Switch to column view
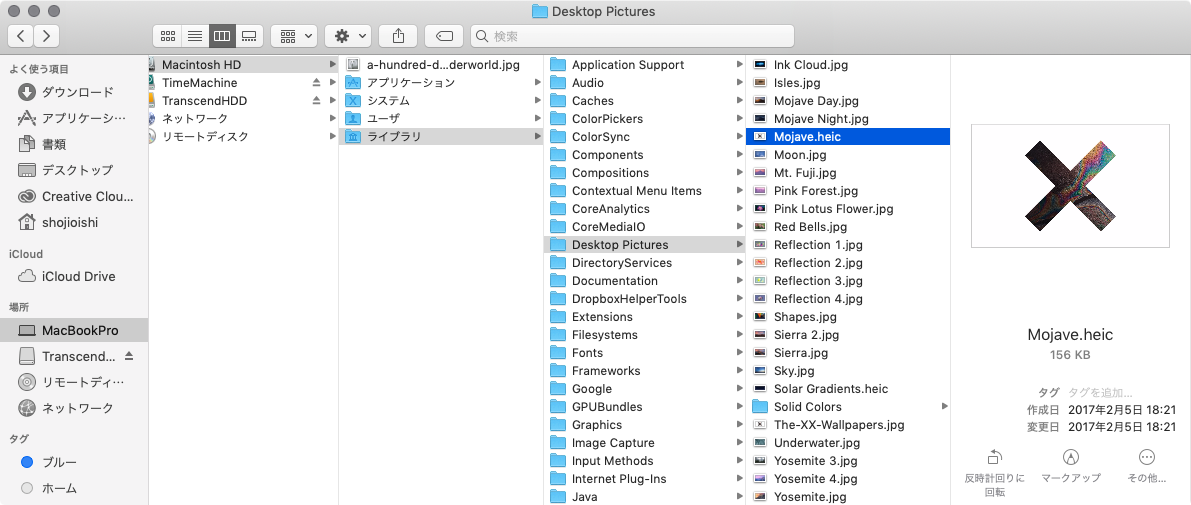 point(221,35)
